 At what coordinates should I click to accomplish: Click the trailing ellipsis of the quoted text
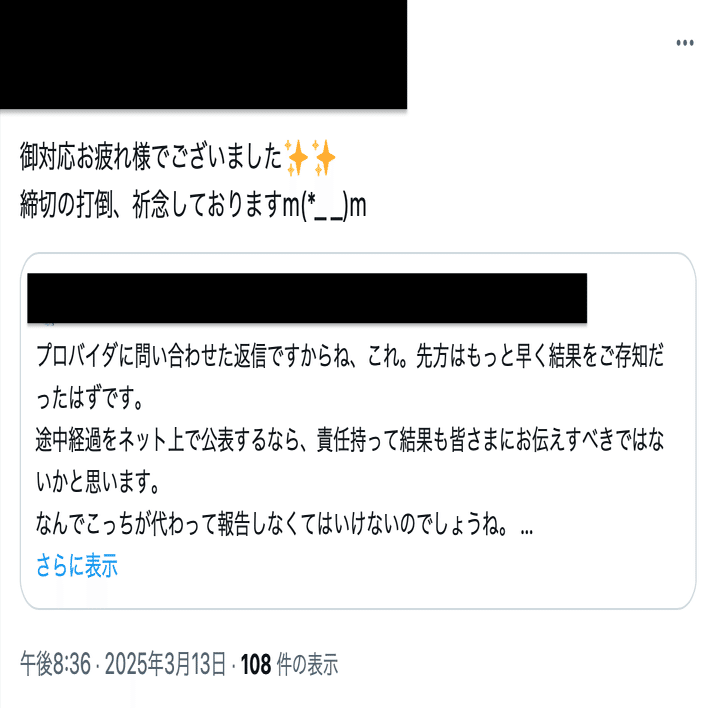pyautogui.click(x=526, y=531)
